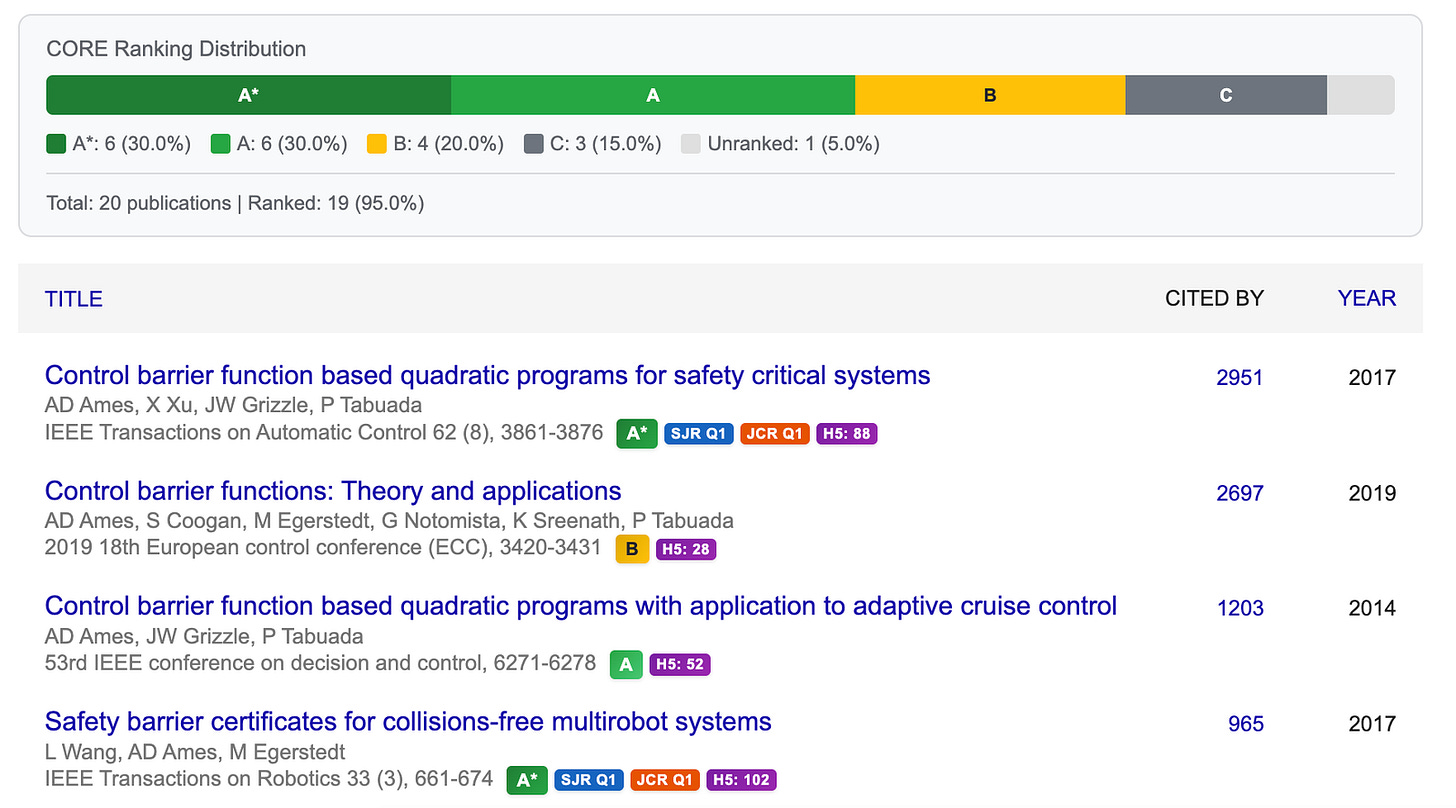Click authors 'AD Ames, X Xu, JW Grizzle, P Tabuada'
The height and width of the screenshot is (808, 1456).
pos(233,405)
